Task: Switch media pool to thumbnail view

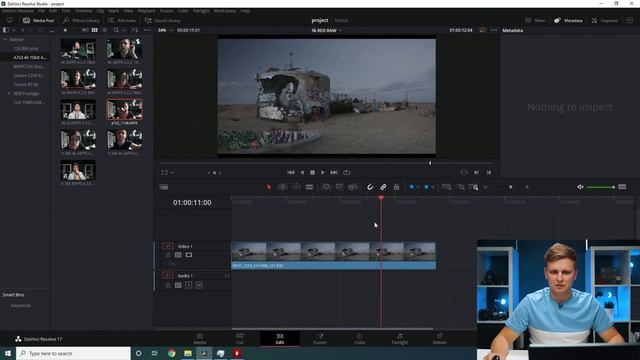Action: pos(95,30)
